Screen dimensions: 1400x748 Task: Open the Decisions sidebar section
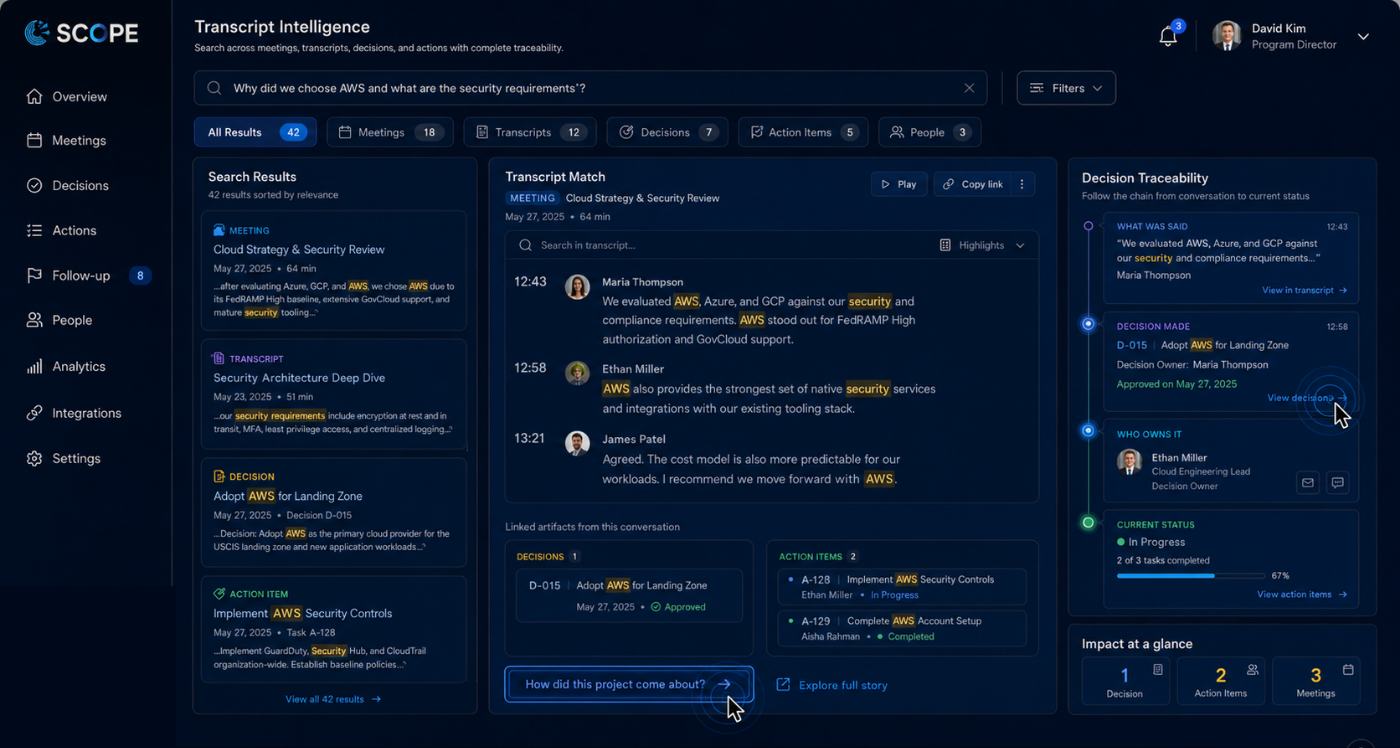pos(67,186)
